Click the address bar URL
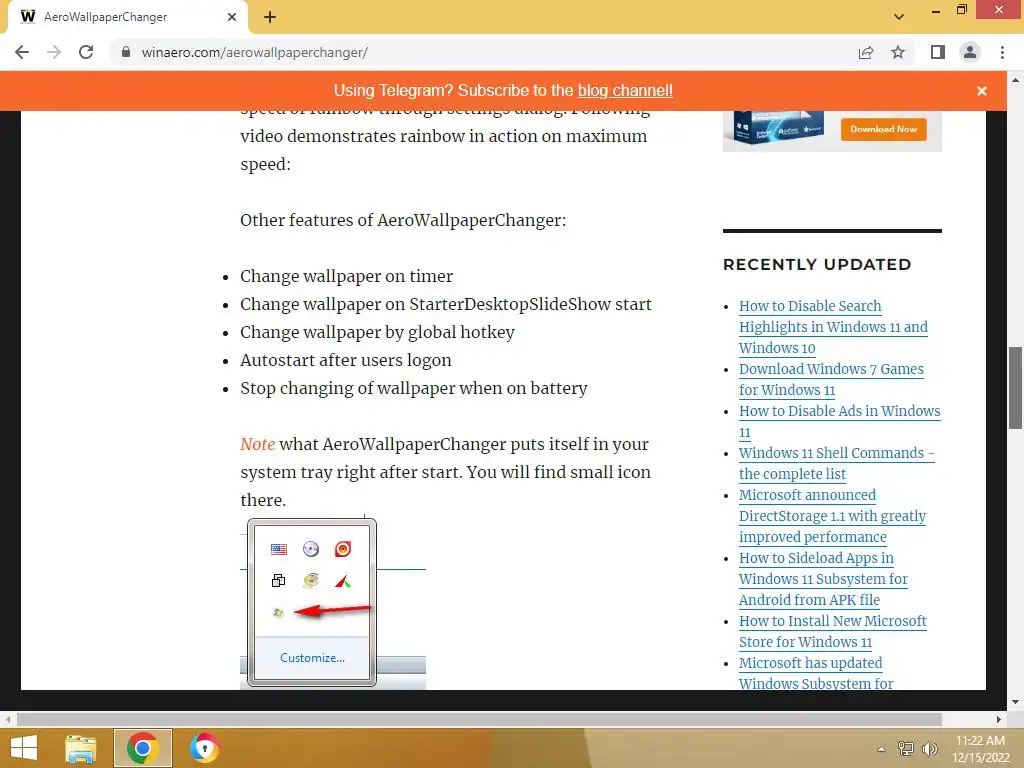This screenshot has height=768, width=1024. tap(255, 52)
